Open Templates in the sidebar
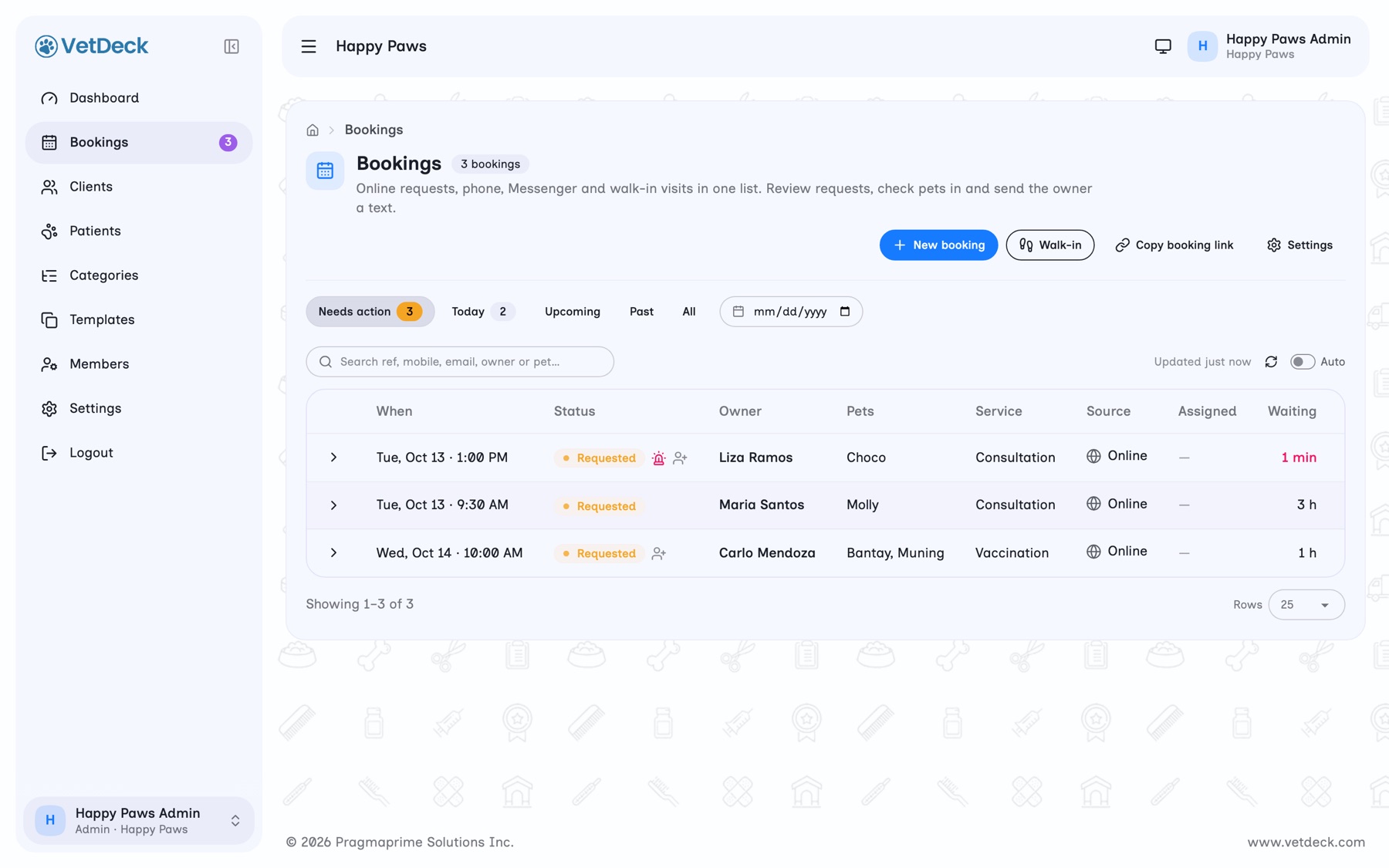 click(x=139, y=320)
